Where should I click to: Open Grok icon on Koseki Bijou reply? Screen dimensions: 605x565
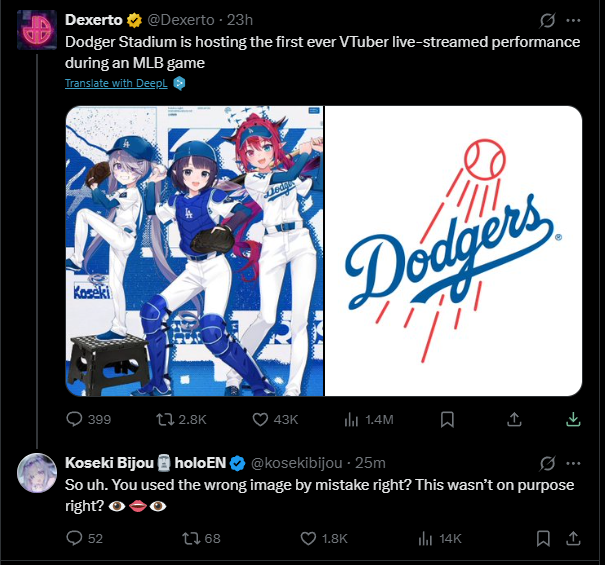(547, 463)
